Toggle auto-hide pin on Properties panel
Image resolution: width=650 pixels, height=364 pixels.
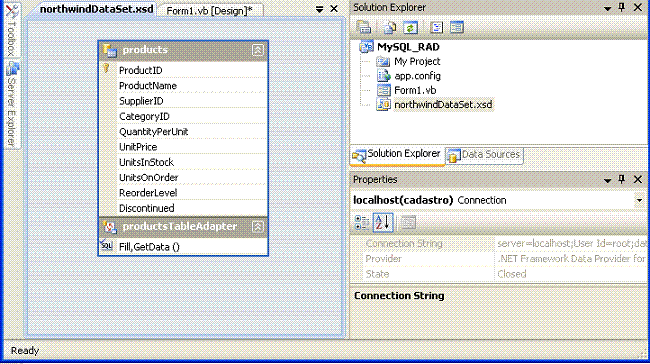(x=621, y=179)
